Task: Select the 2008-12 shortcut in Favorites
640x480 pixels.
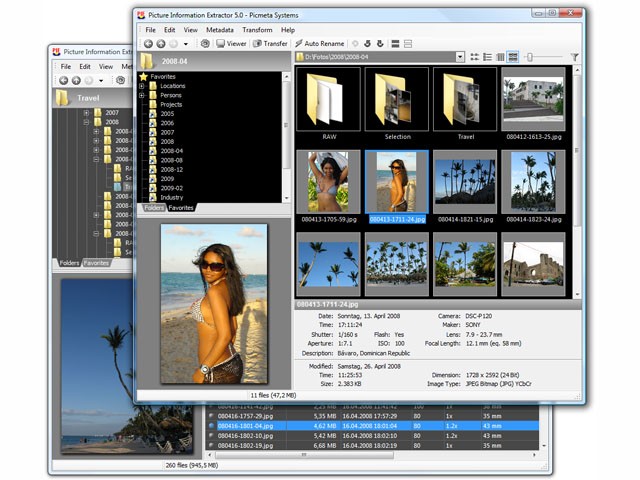Action: (171, 169)
